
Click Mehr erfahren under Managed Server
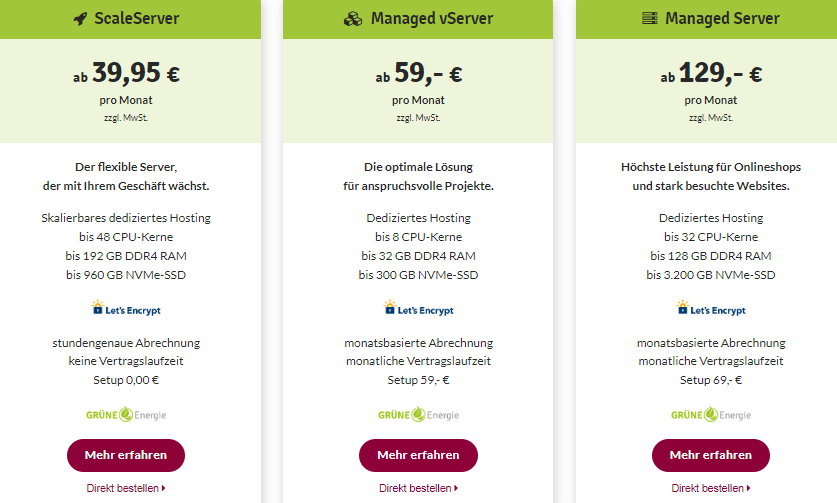coord(711,455)
